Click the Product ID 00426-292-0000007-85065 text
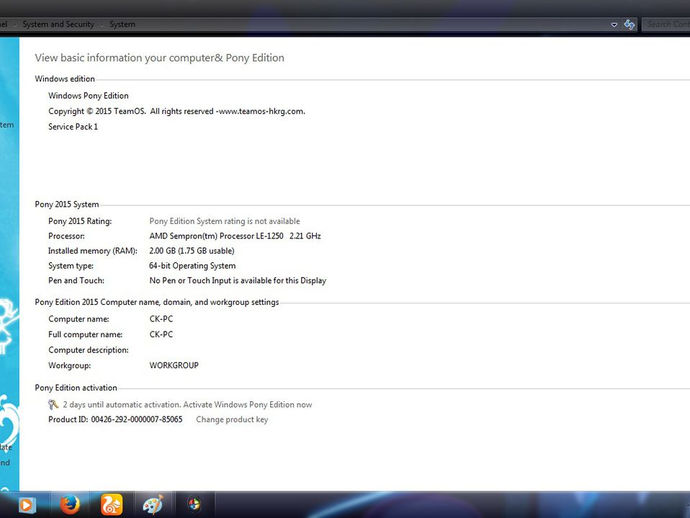Image resolution: width=690 pixels, height=518 pixels. [115, 419]
